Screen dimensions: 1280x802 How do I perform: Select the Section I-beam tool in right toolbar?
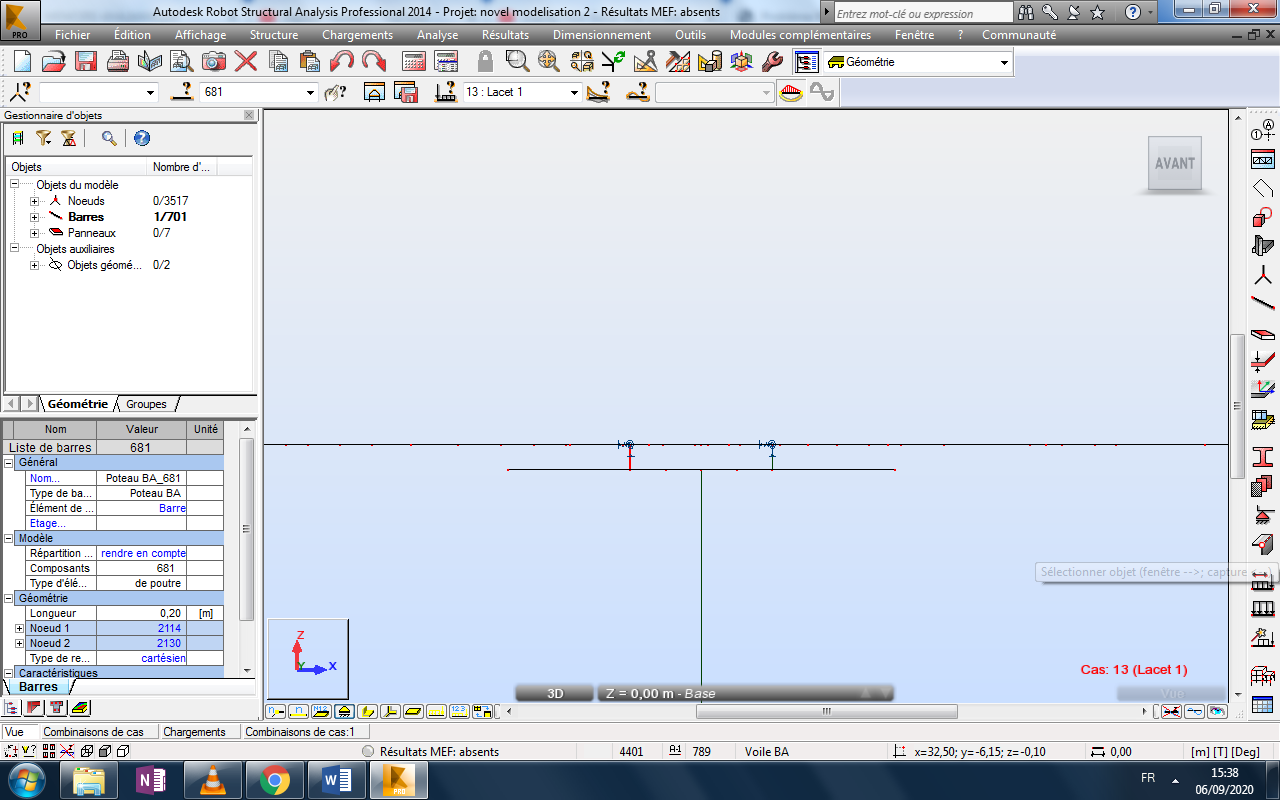click(x=1263, y=457)
